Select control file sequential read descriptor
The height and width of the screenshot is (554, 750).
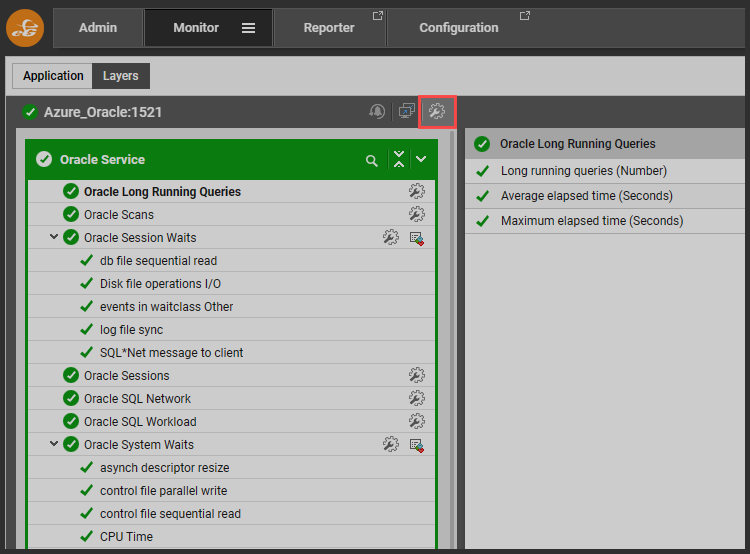click(x=170, y=514)
